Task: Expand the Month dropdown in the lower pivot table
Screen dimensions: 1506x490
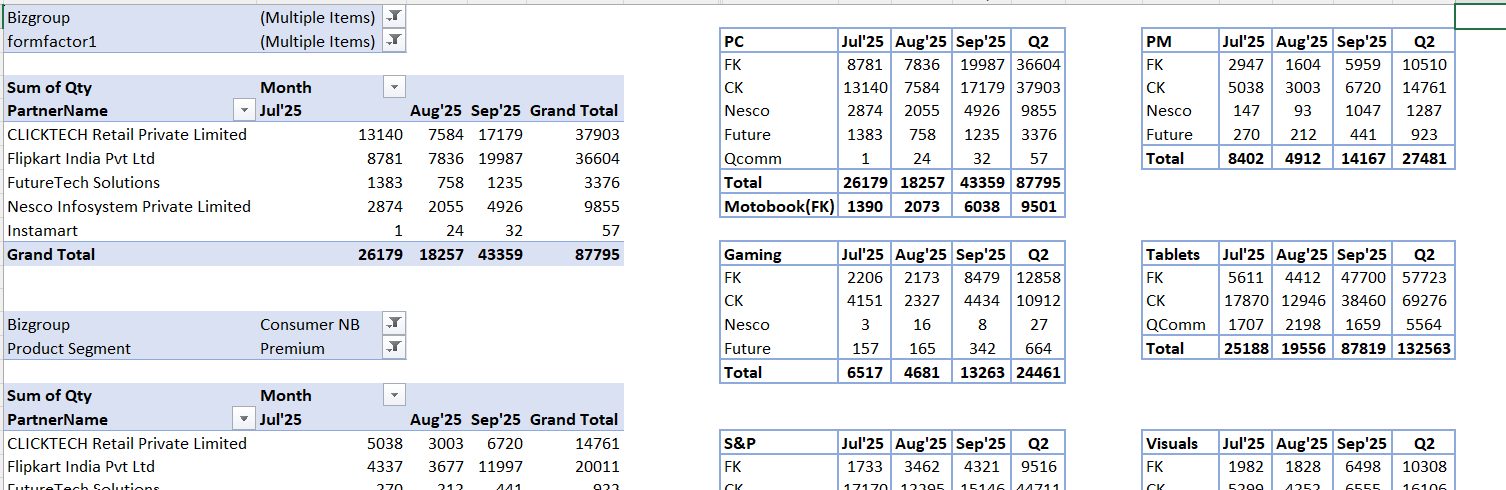Action: click(394, 395)
